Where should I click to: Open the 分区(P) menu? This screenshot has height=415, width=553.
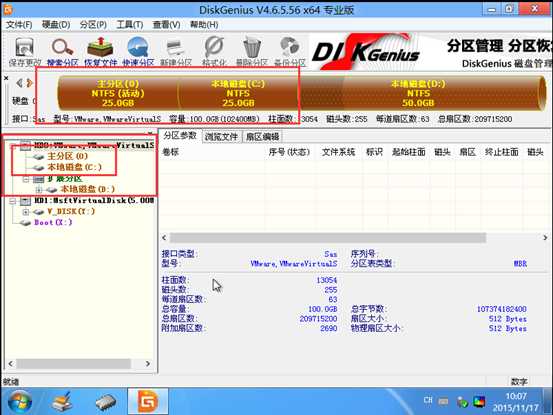point(93,25)
